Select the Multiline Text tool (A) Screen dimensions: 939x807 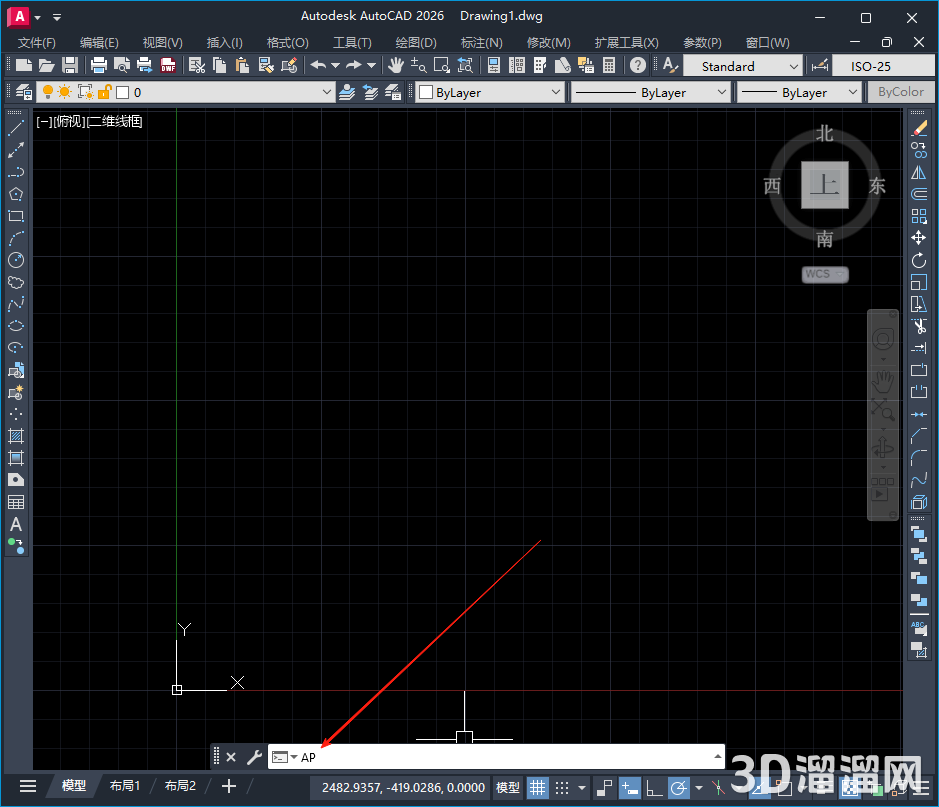pyautogui.click(x=16, y=524)
